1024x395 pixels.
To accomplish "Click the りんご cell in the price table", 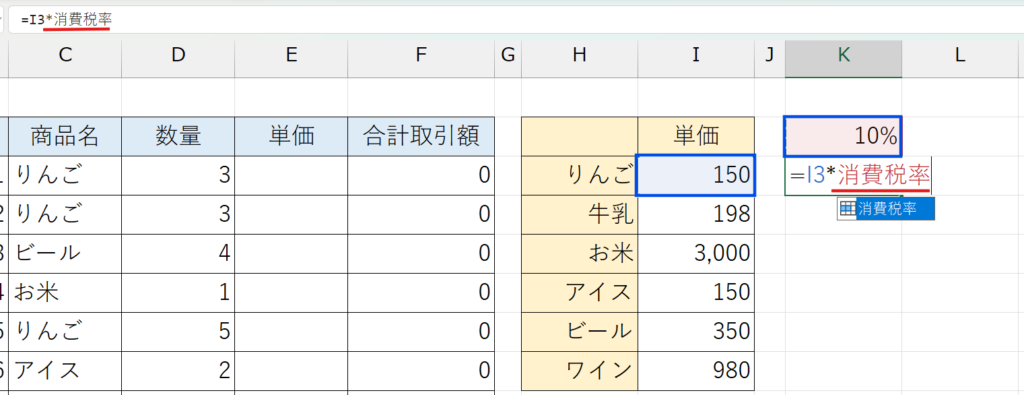I will click(579, 176).
